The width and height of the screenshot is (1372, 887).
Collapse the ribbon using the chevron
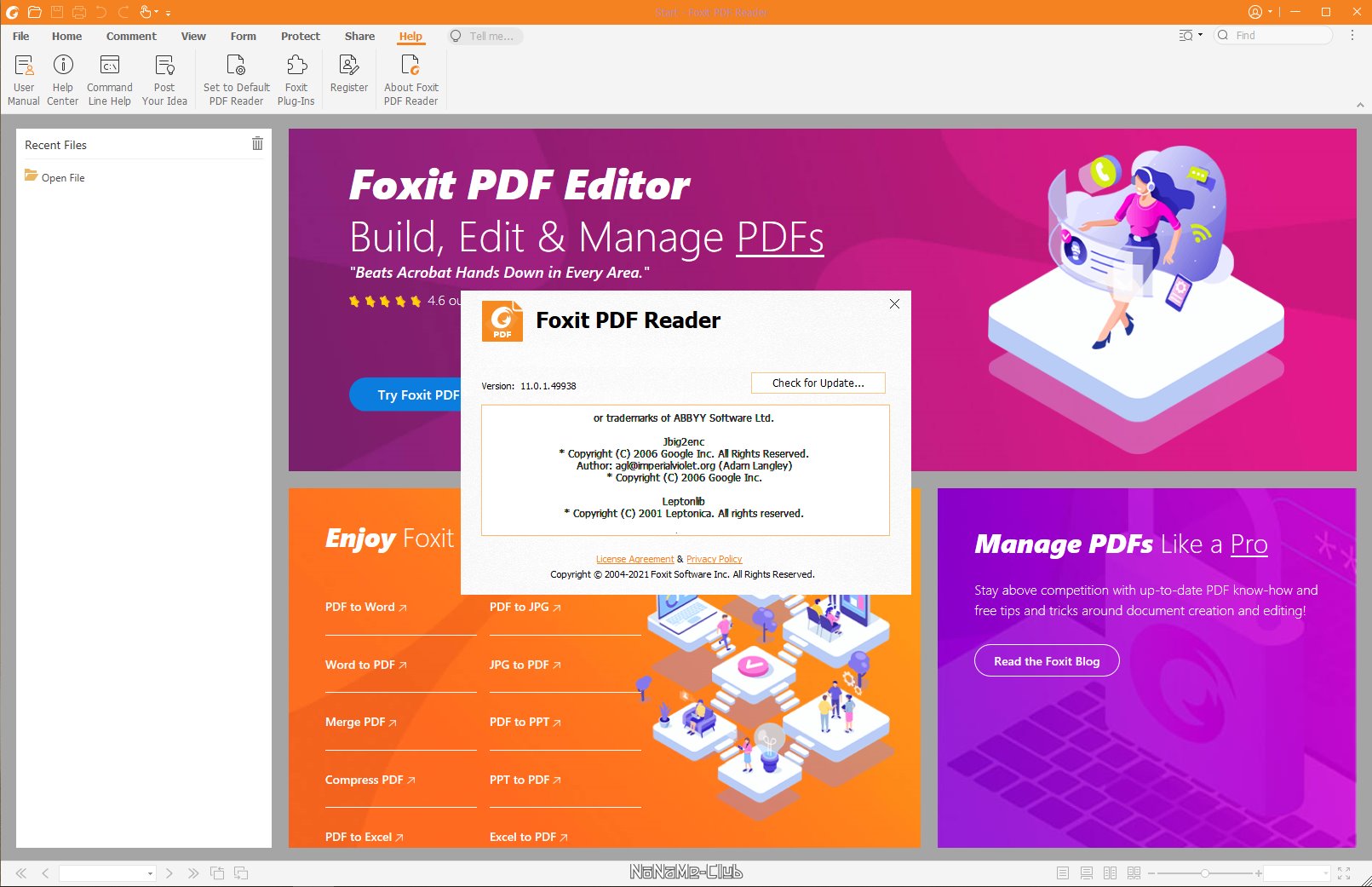click(1359, 105)
